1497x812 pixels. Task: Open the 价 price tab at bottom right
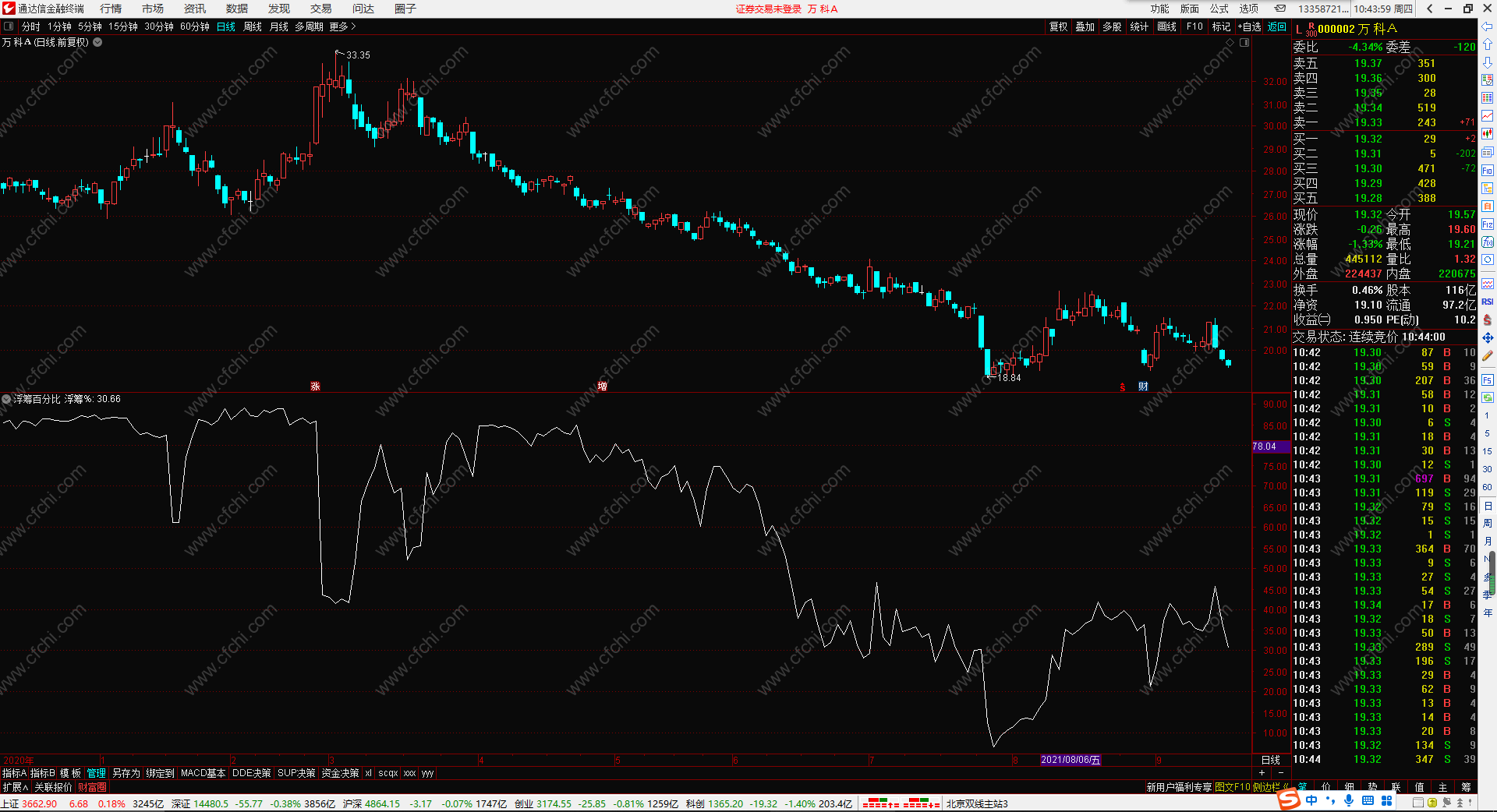(1326, 787)
